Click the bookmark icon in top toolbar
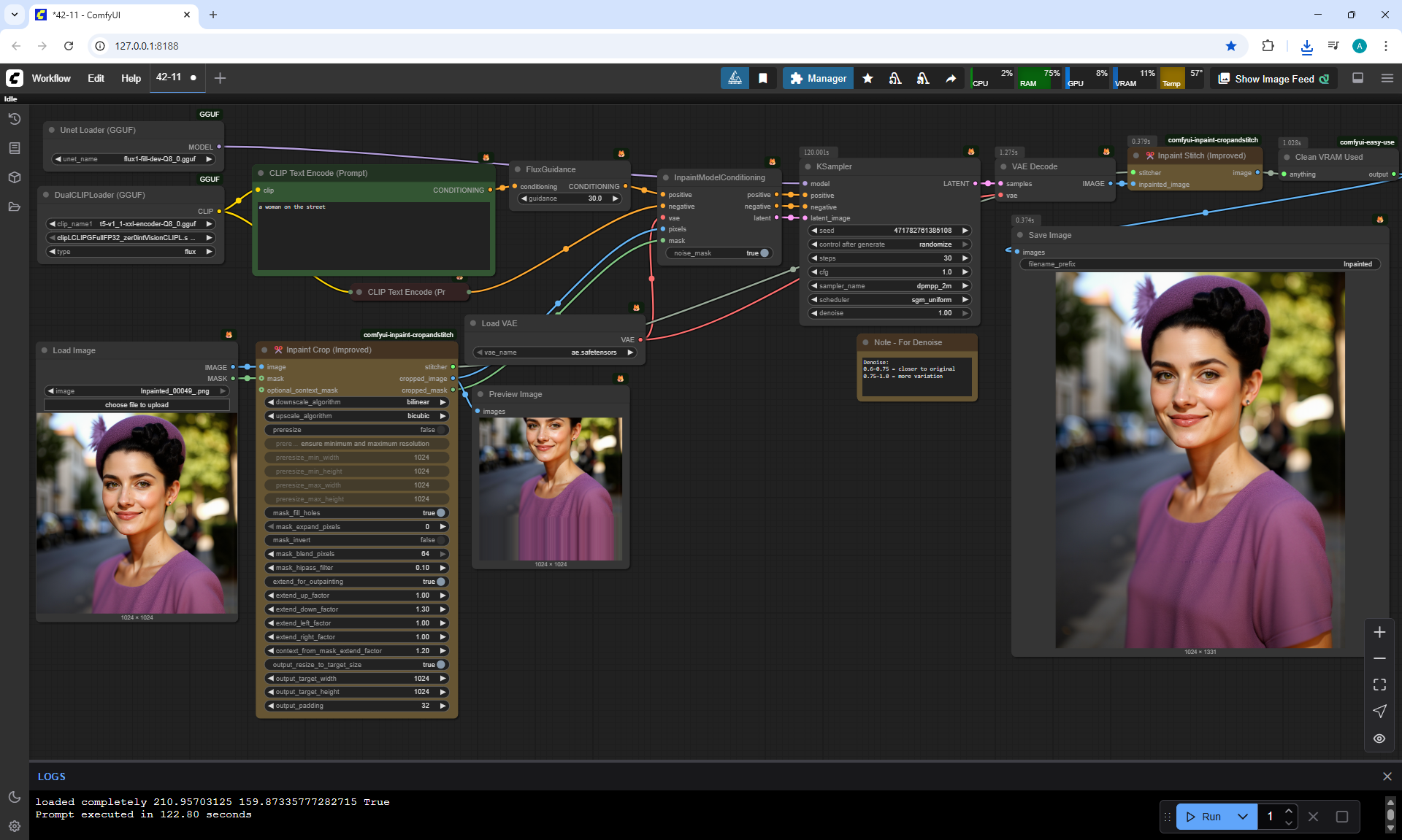 point(763,78)
